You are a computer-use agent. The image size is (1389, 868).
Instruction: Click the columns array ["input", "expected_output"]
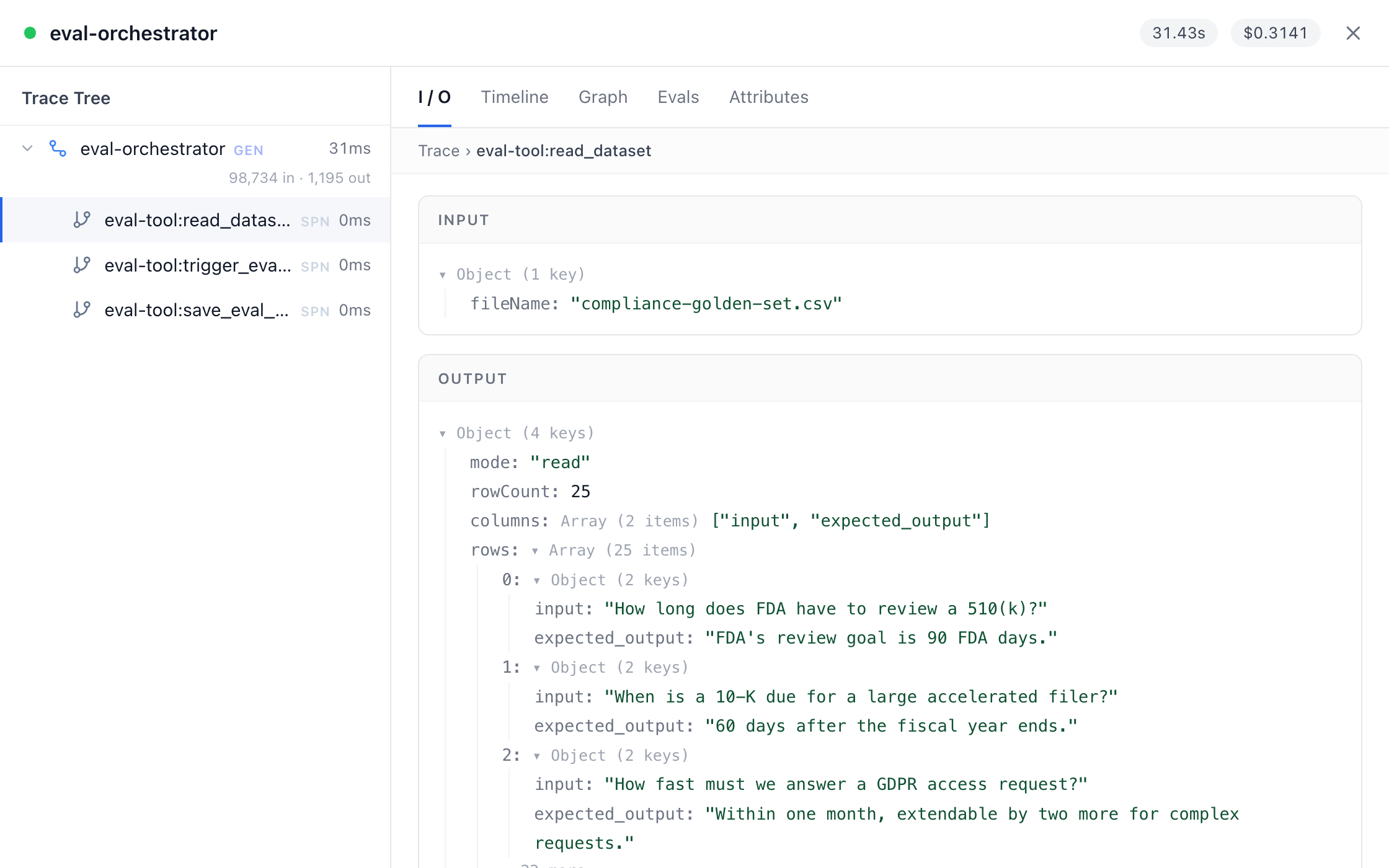click(851, 521)
